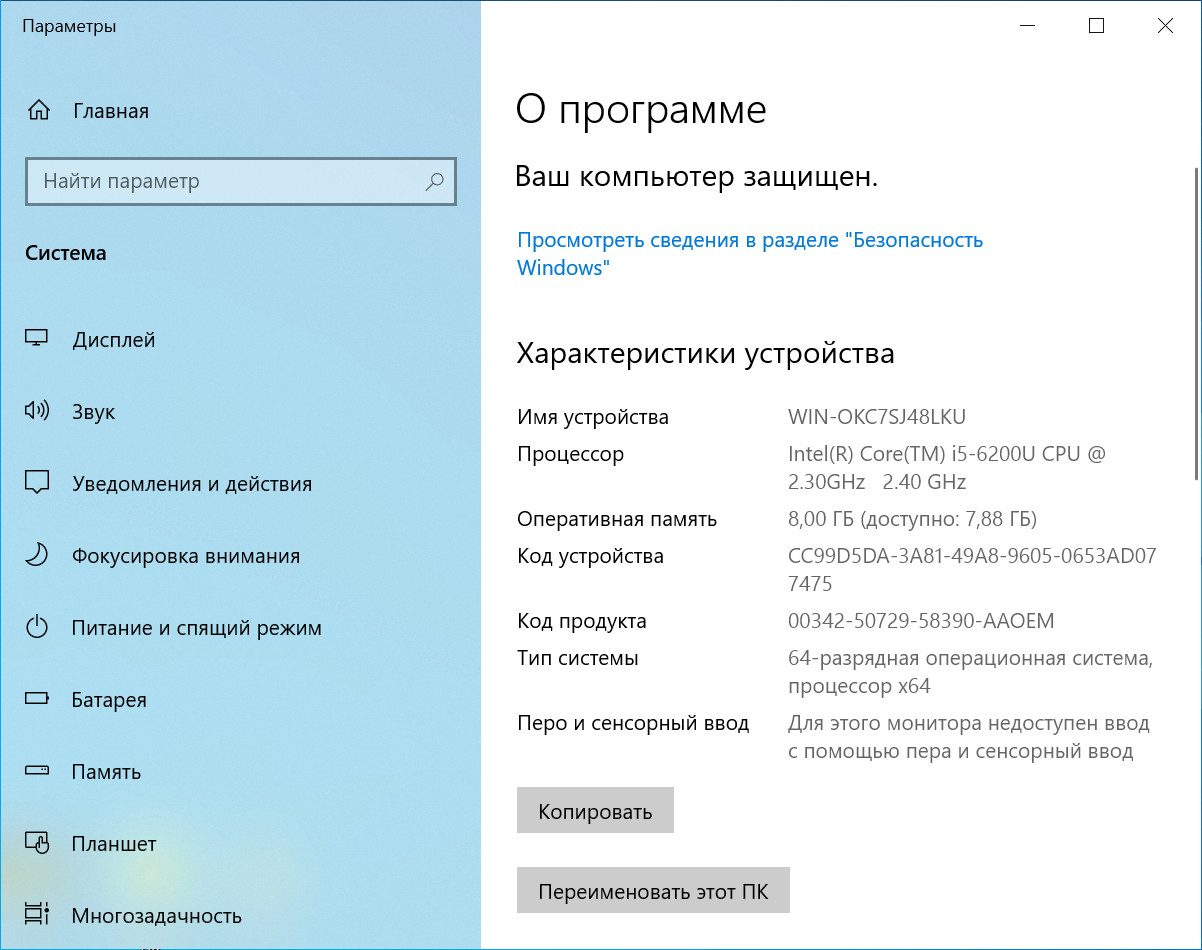Click the Питание и спящий режим power icon
This screenshot has width=1202, height=950.
click(37, 628)
